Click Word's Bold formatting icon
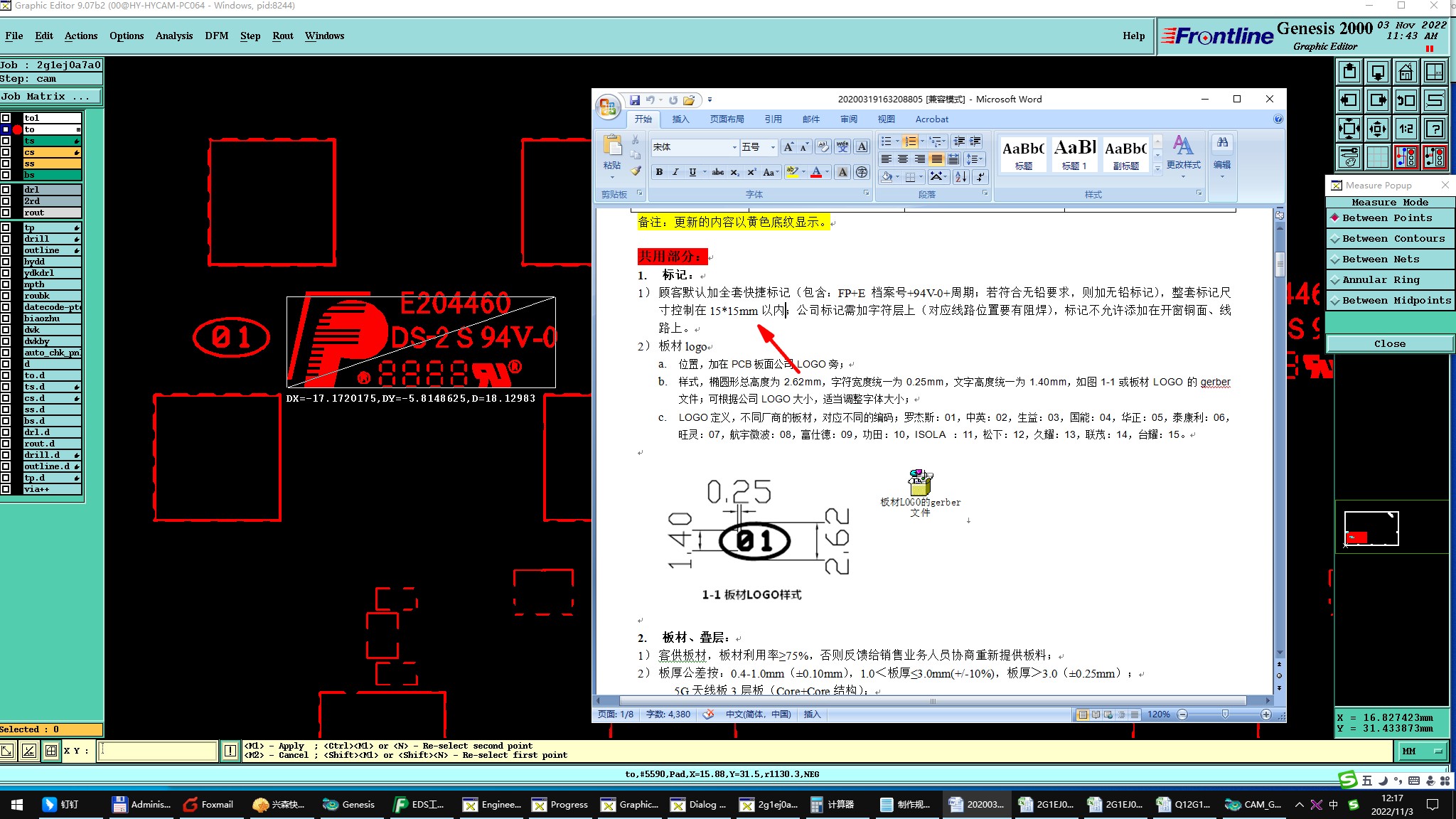The image size is (1456, 819). (659, 172)
